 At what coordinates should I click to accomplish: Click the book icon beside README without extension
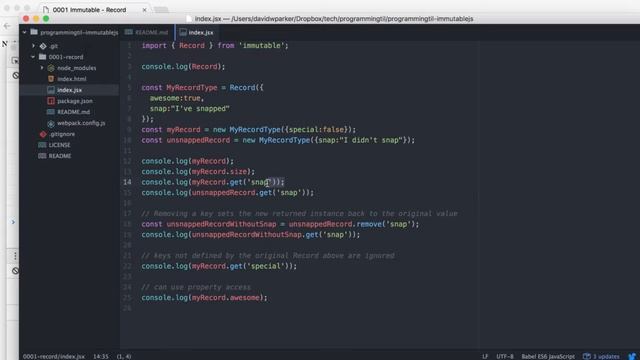(x=42, y=156)
